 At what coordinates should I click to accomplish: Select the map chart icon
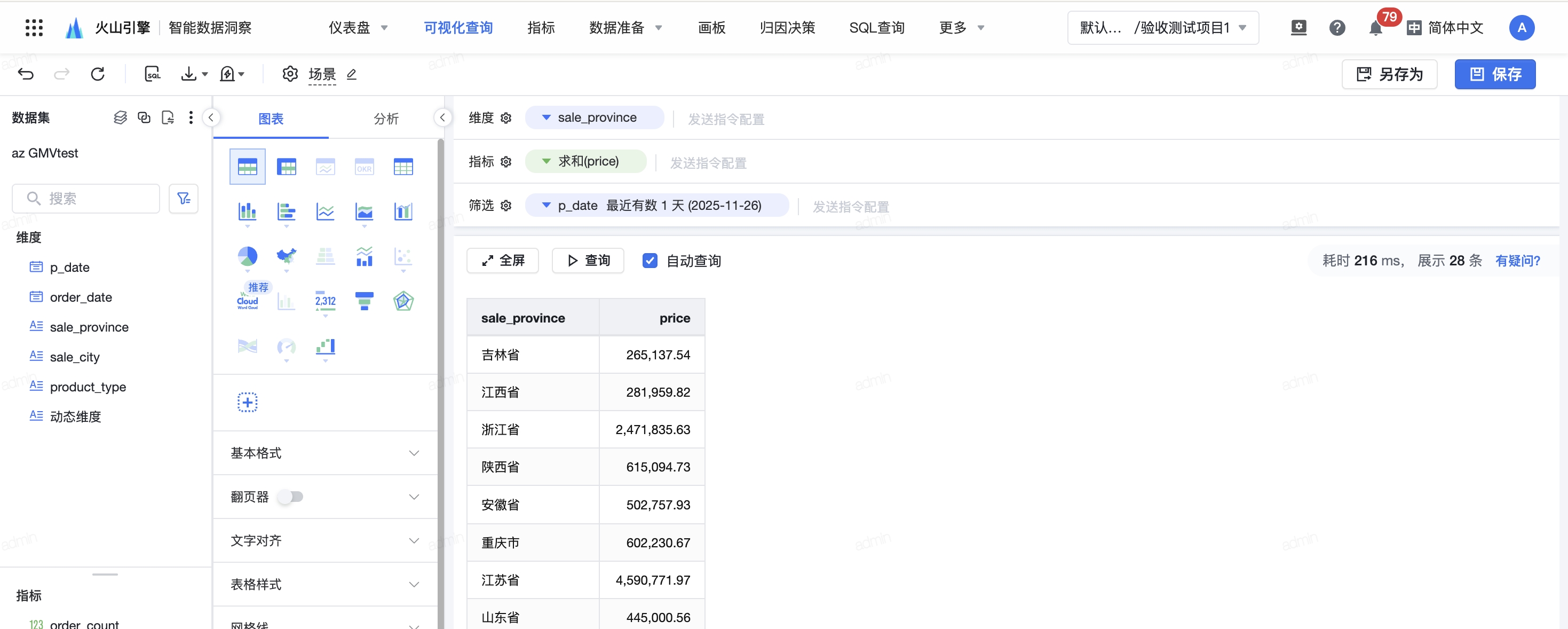coord(286,256)
